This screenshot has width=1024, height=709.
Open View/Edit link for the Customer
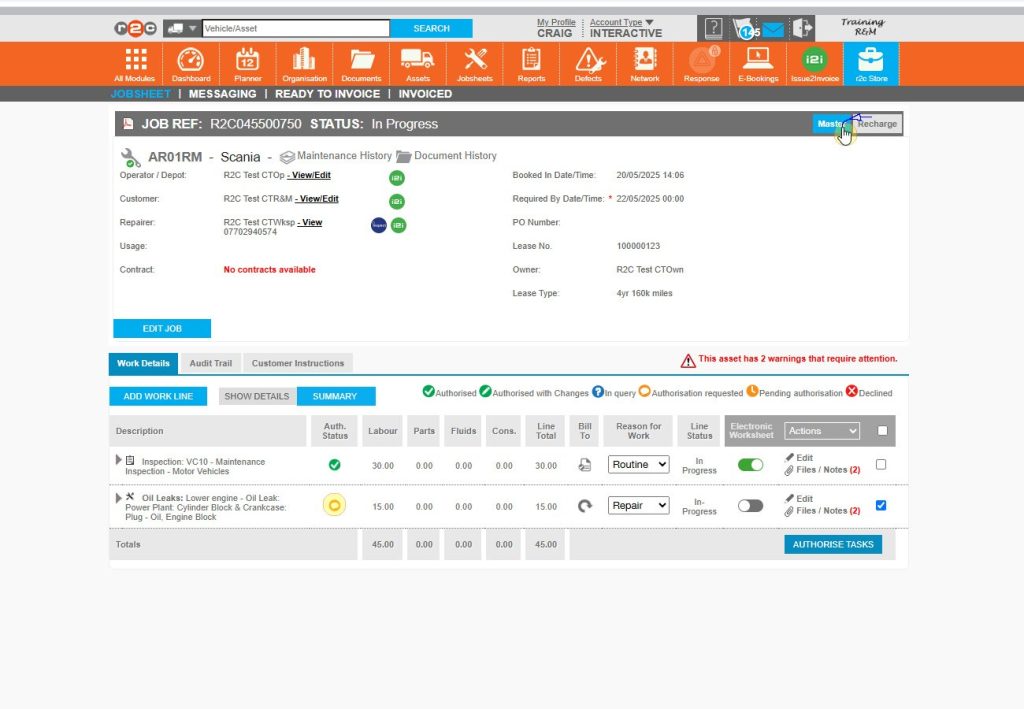click(x=314, y=199)
